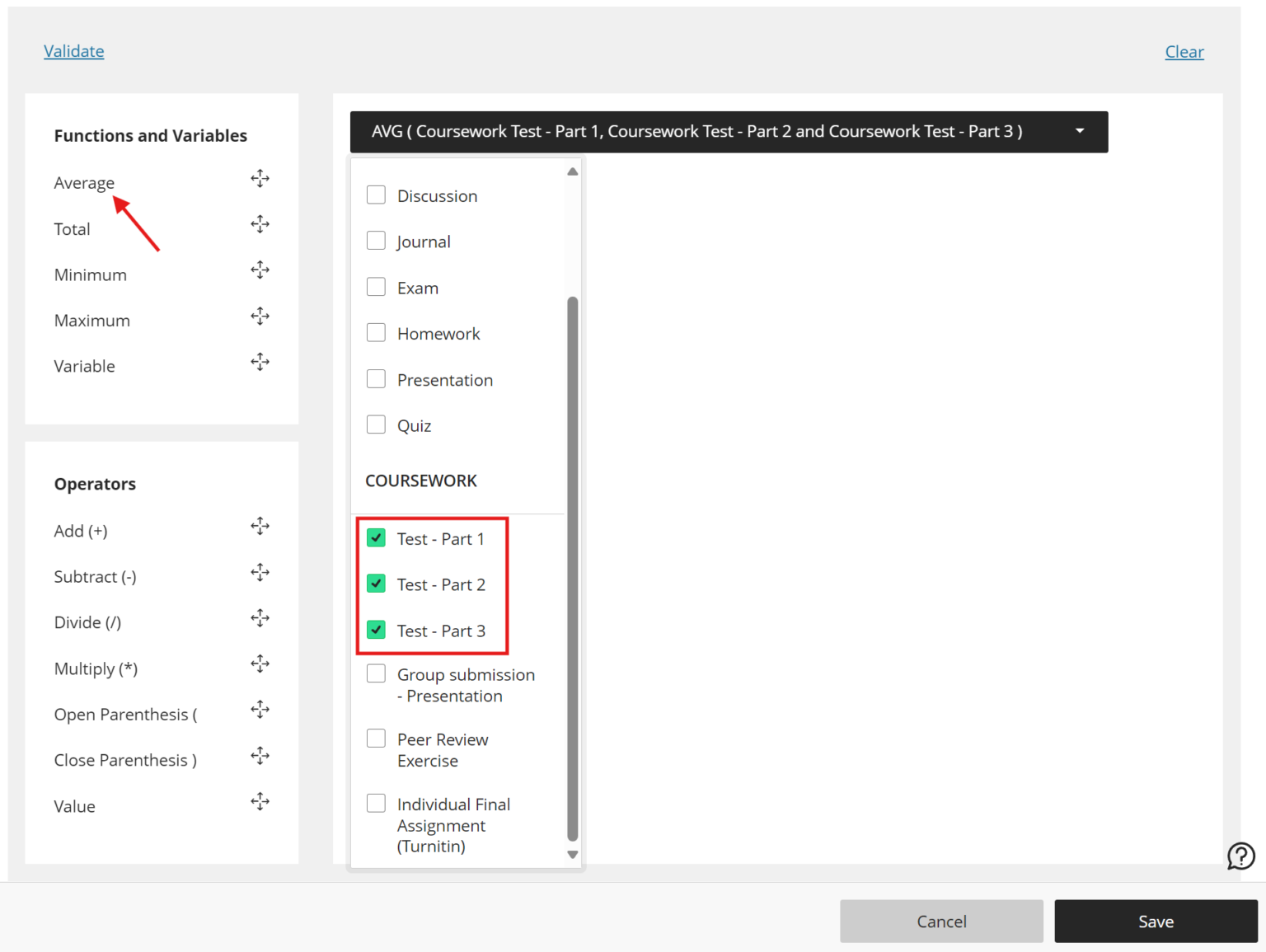Uncheck Test - Part 2
1266x952 pixels.
coord(376,584)
